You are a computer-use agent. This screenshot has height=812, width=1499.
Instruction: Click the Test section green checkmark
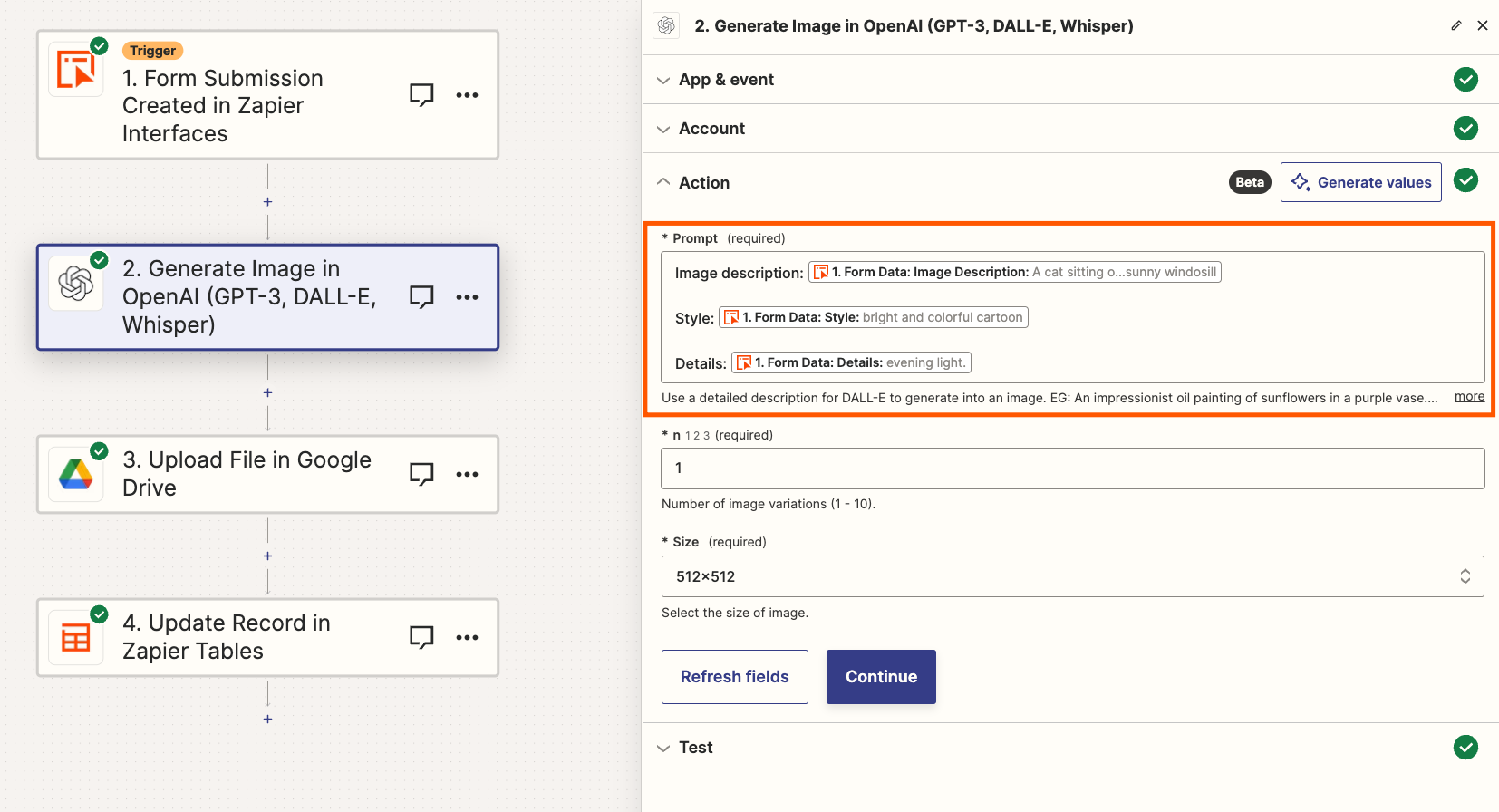point(1465,748)
